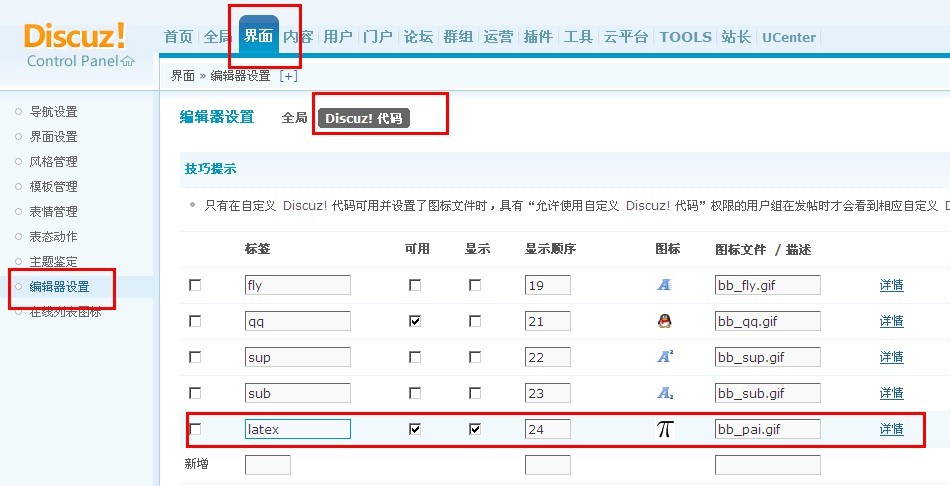The image size is (950, 486).
Task: Open 编辑器设置 in the sidebar
Action: [59, 287]
